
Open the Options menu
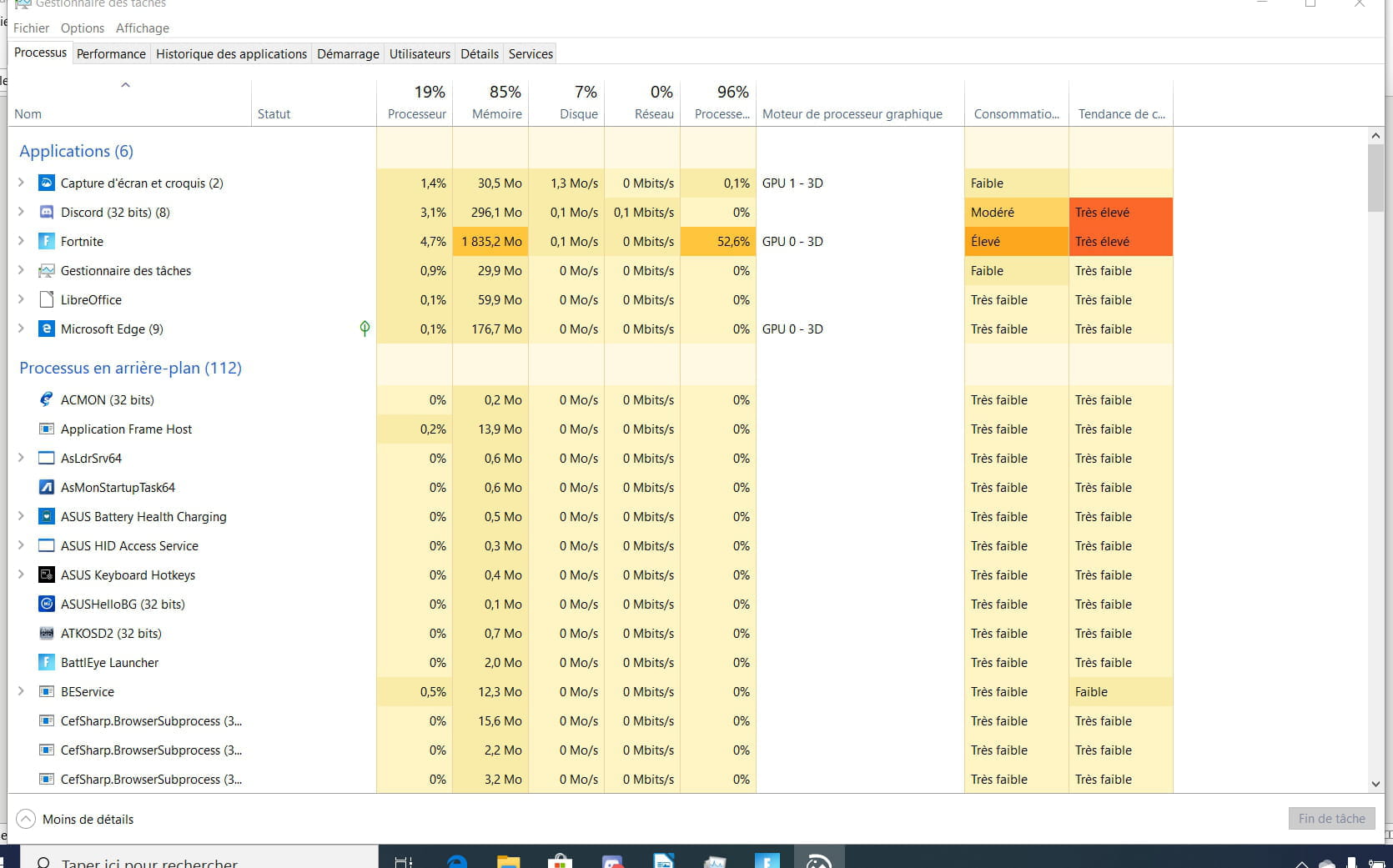pyautogui.click(x=83, y=28)
